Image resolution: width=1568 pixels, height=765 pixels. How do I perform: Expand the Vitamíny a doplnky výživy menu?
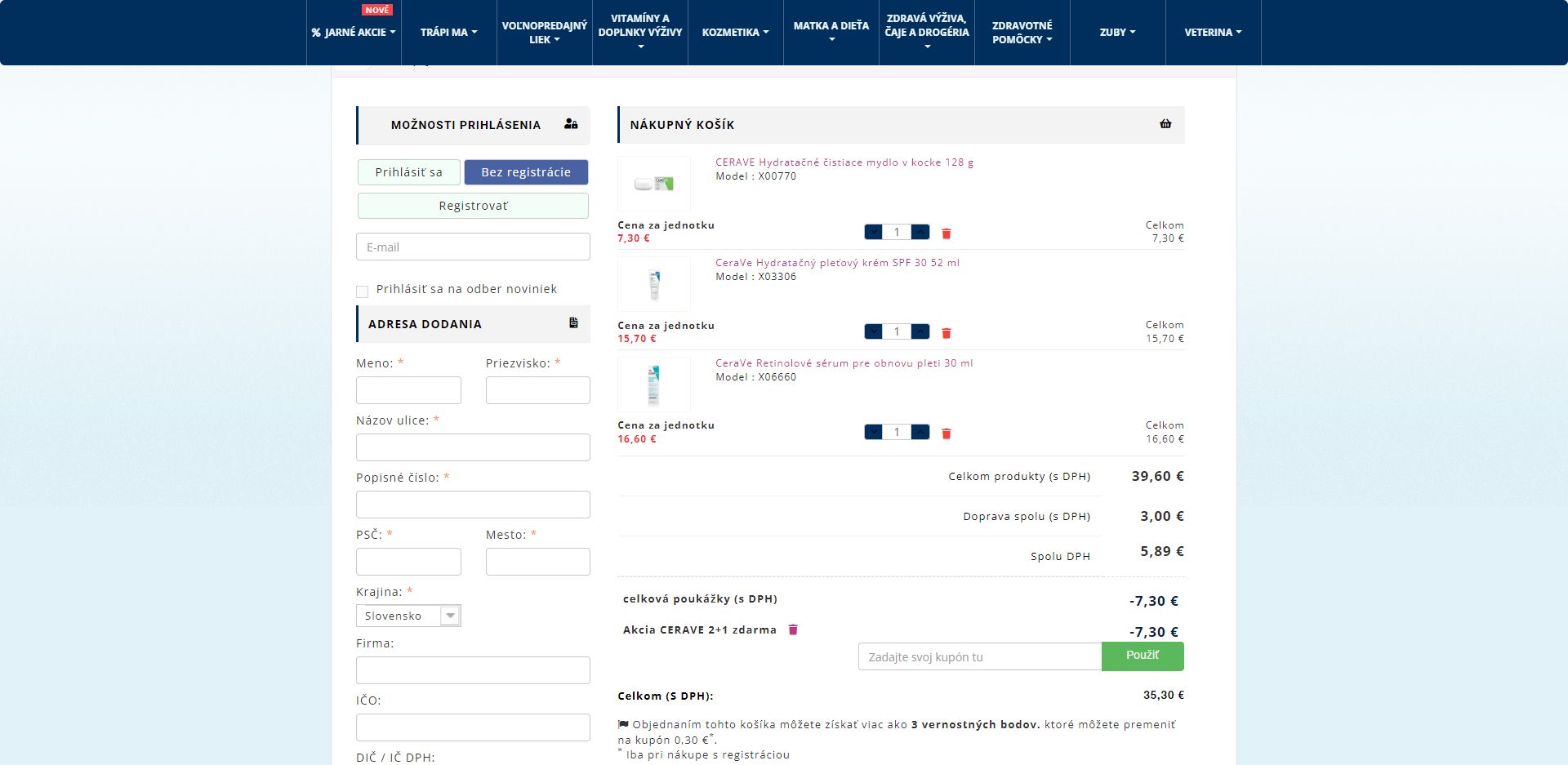(640, 33)
